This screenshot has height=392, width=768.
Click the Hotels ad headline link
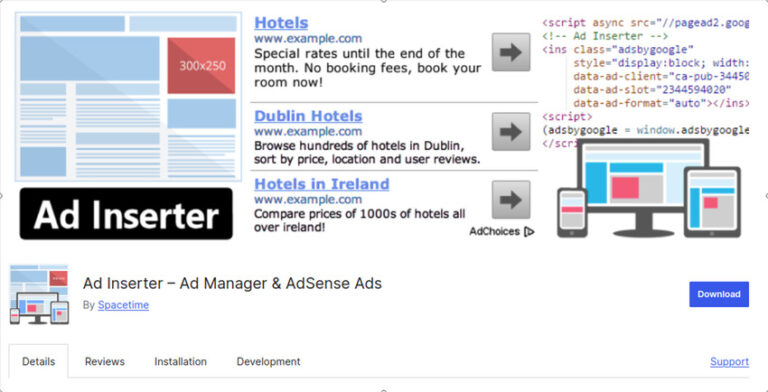281,23
